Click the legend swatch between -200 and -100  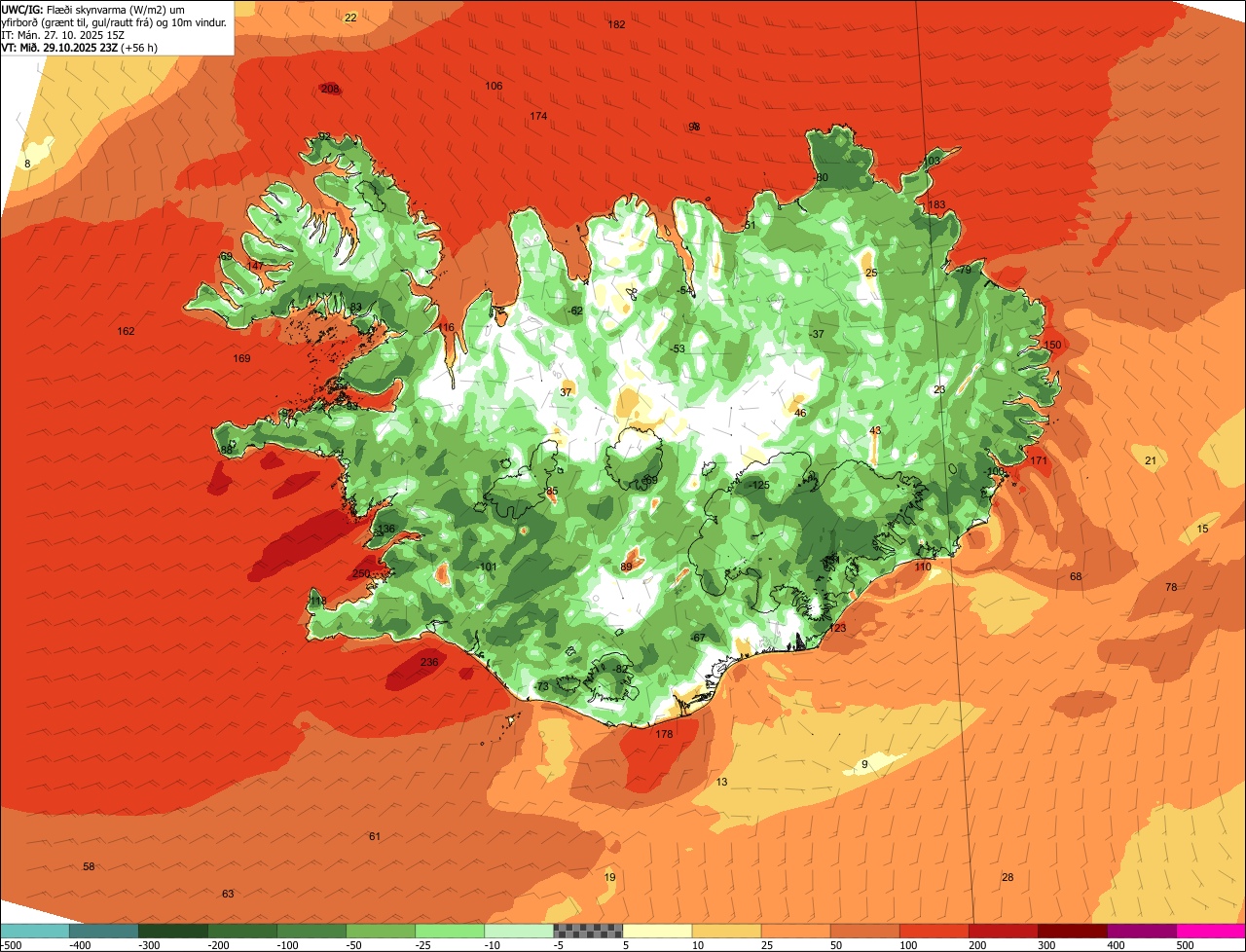pos(242,931)
